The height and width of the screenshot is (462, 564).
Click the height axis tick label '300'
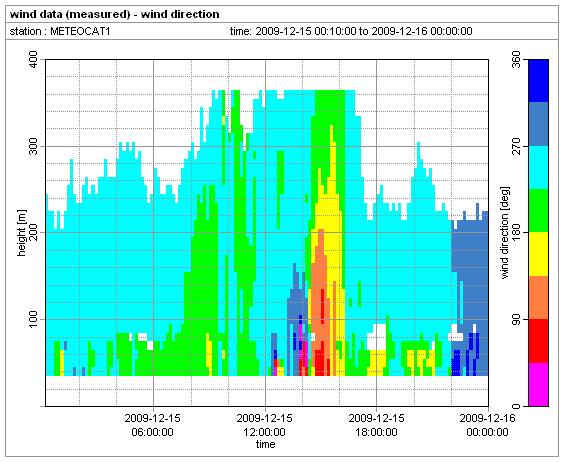coord(33,146)
